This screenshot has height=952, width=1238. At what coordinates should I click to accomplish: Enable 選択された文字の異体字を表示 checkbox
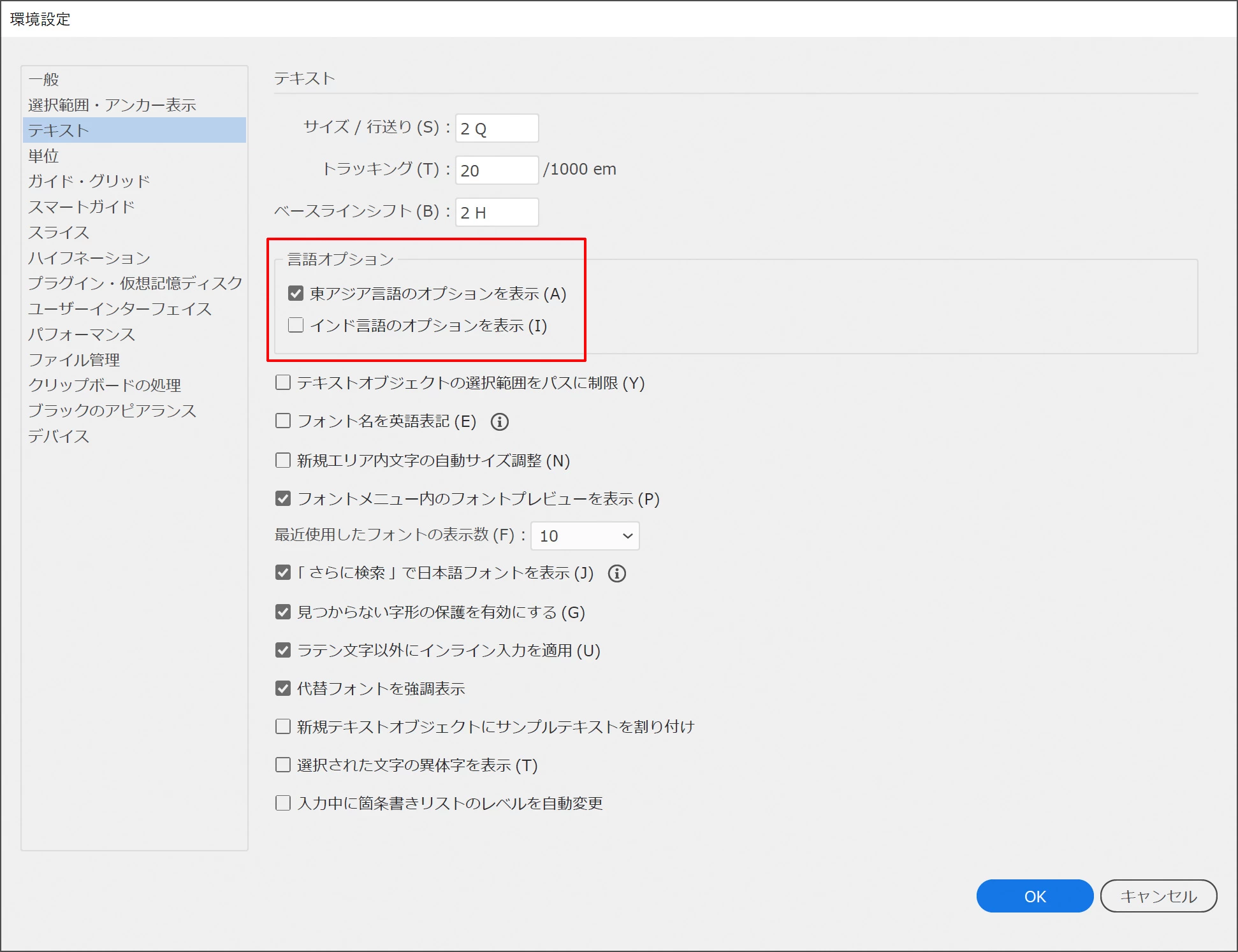coord(283,765)
